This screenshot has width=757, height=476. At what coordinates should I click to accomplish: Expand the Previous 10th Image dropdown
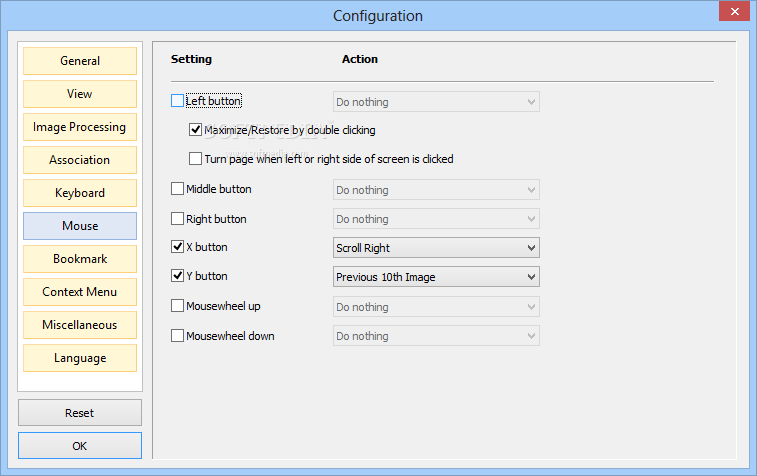(436, 277)
